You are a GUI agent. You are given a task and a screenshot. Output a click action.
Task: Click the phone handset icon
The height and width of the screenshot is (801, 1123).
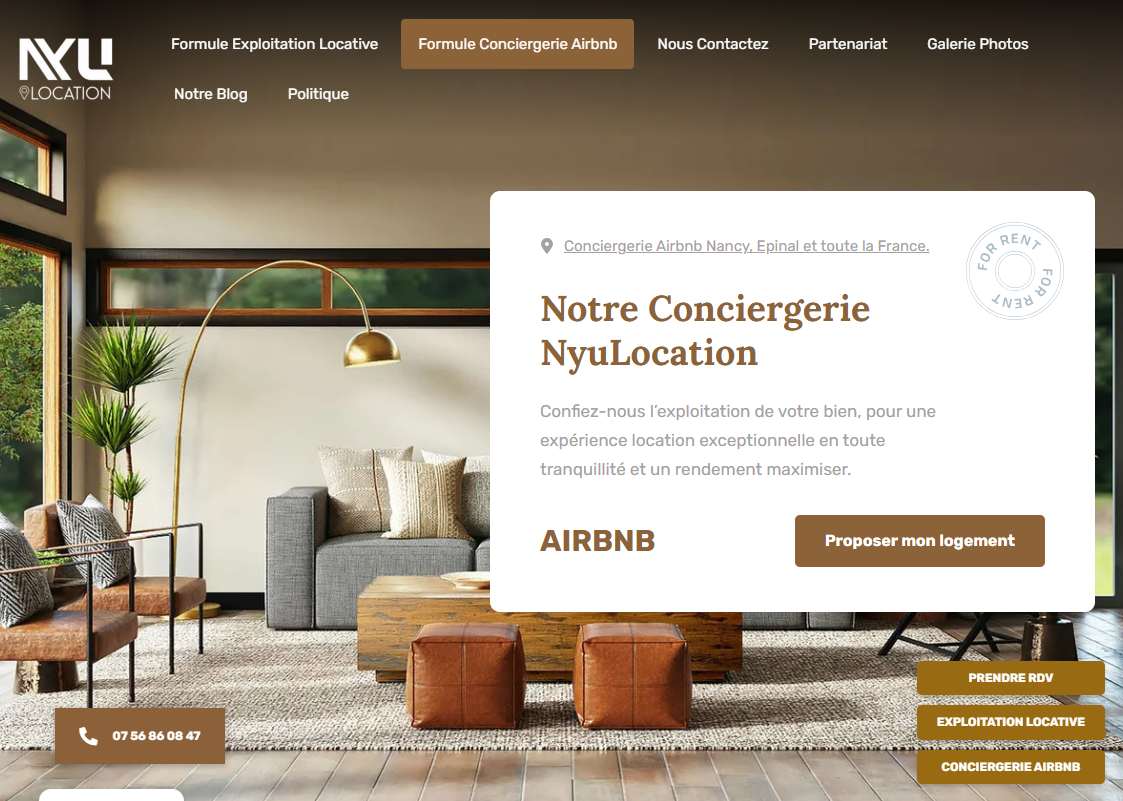(x=88, y=736)
